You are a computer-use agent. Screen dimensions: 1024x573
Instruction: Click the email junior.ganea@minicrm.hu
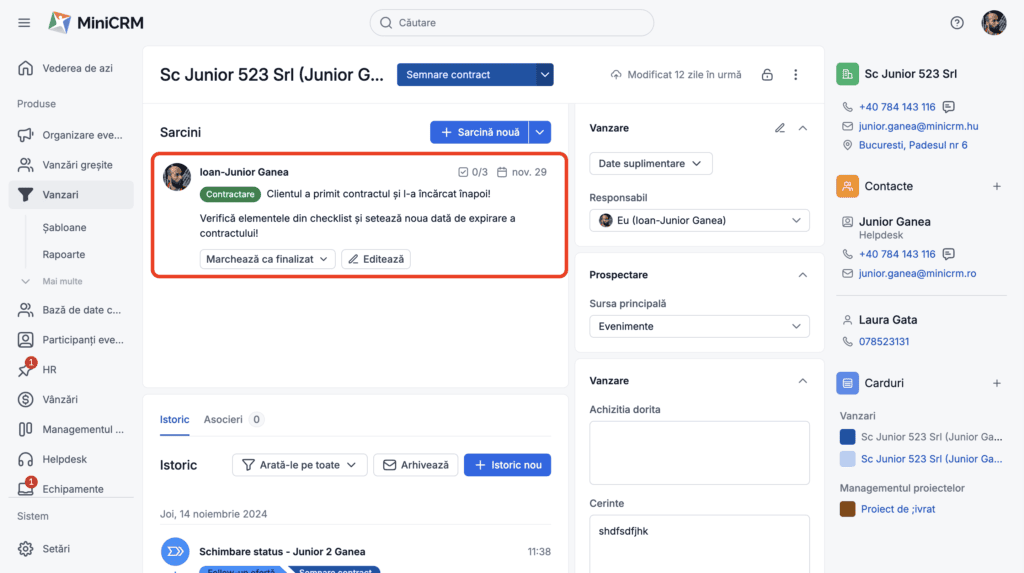click(918, 126)
